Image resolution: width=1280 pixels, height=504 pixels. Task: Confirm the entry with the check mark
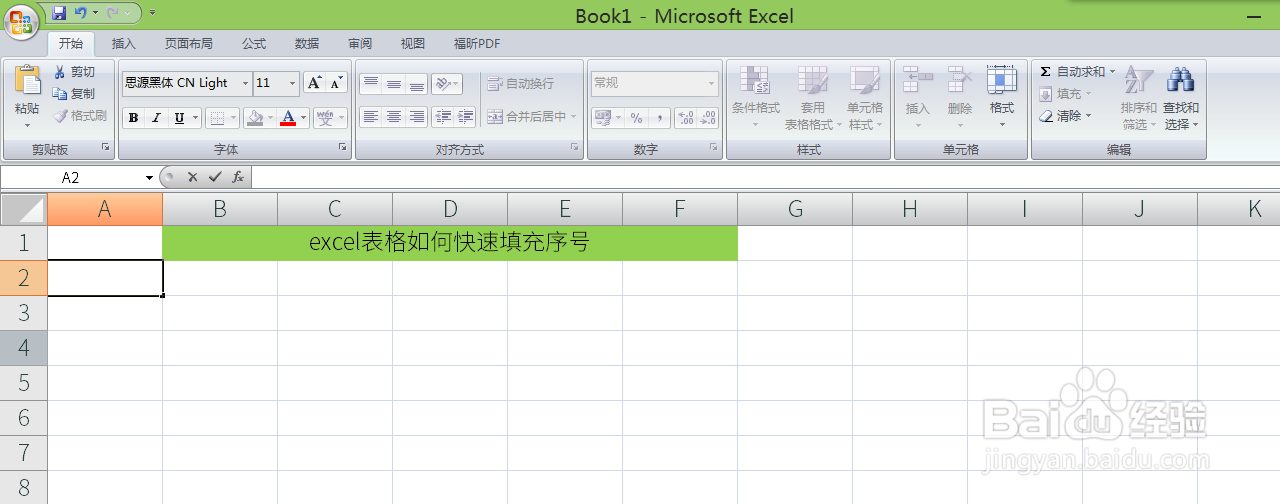(214, 177)
